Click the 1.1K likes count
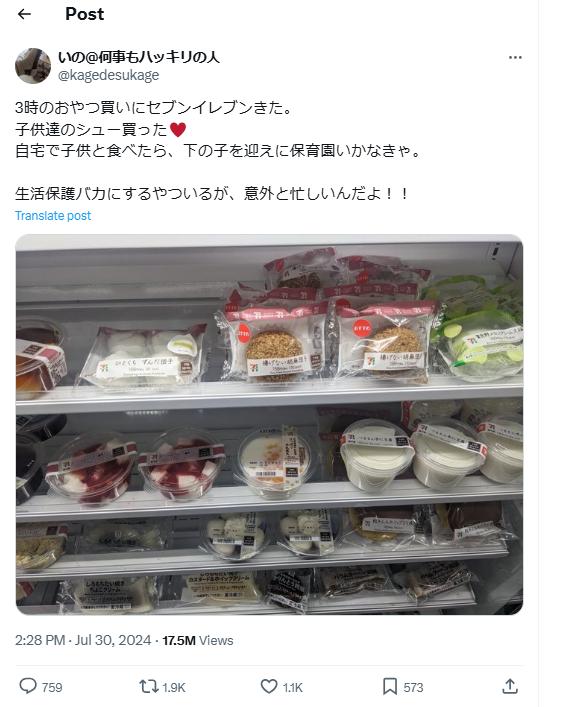 [x=293, y=688]
